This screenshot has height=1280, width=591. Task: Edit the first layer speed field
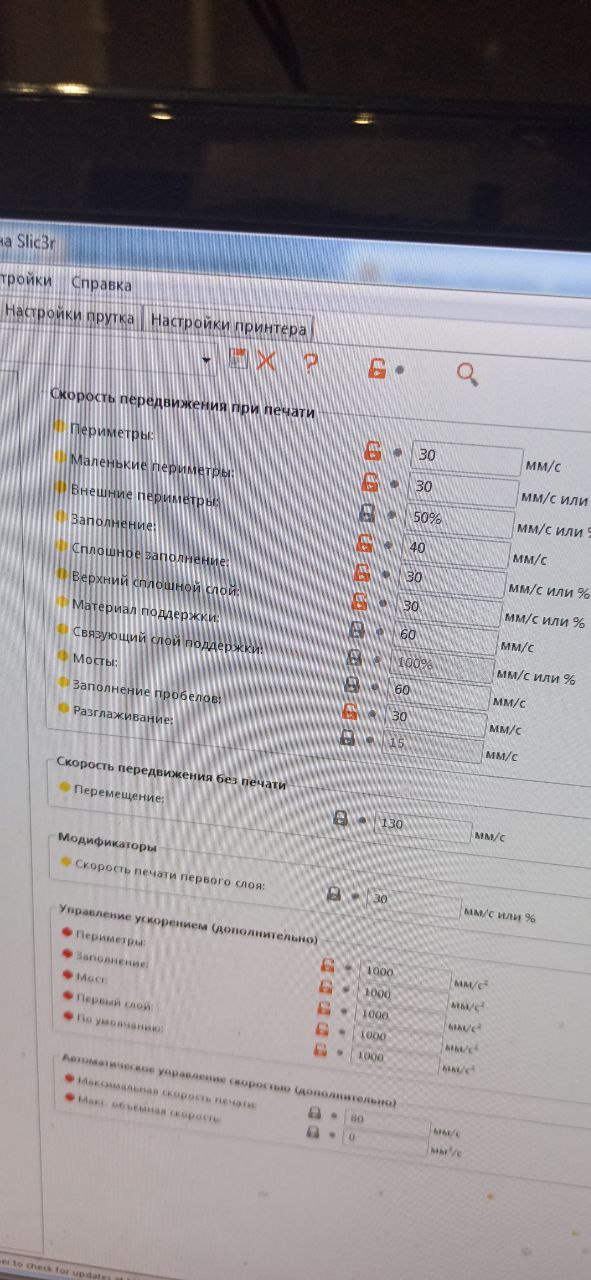414,901
